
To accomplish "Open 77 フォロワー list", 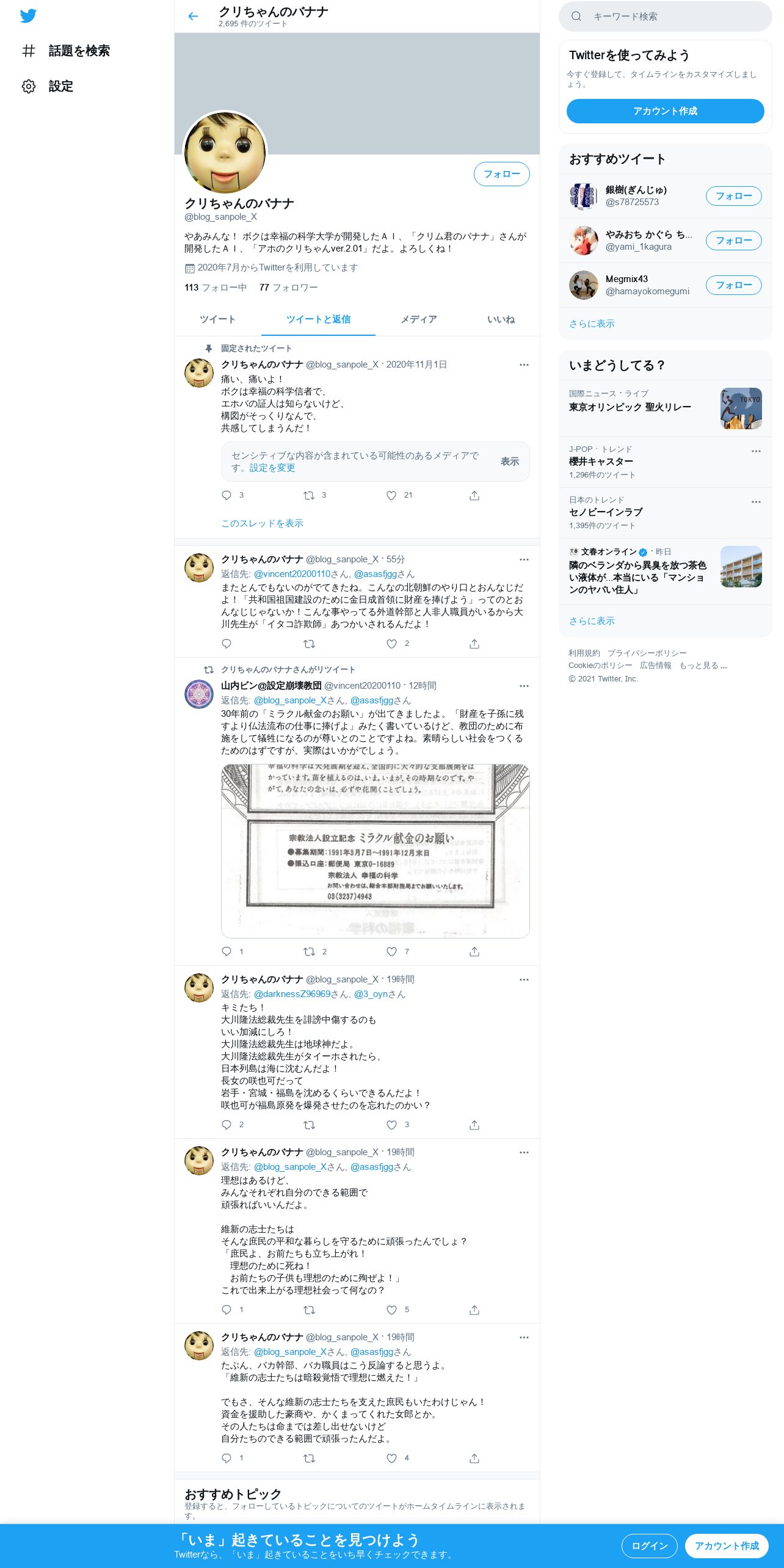I will pyautogui.click(x=288, y=288).
